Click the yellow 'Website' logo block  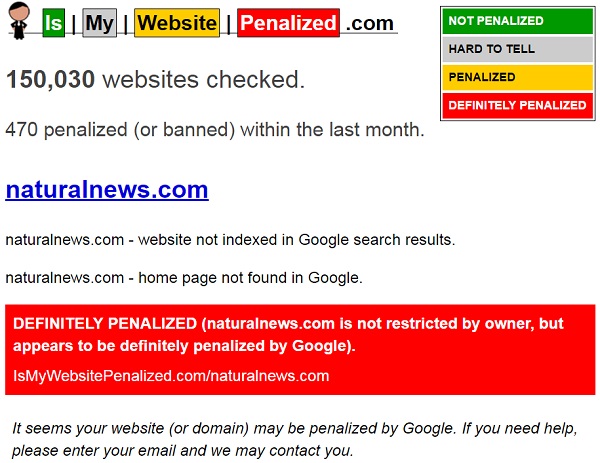(x=176, y=23)
